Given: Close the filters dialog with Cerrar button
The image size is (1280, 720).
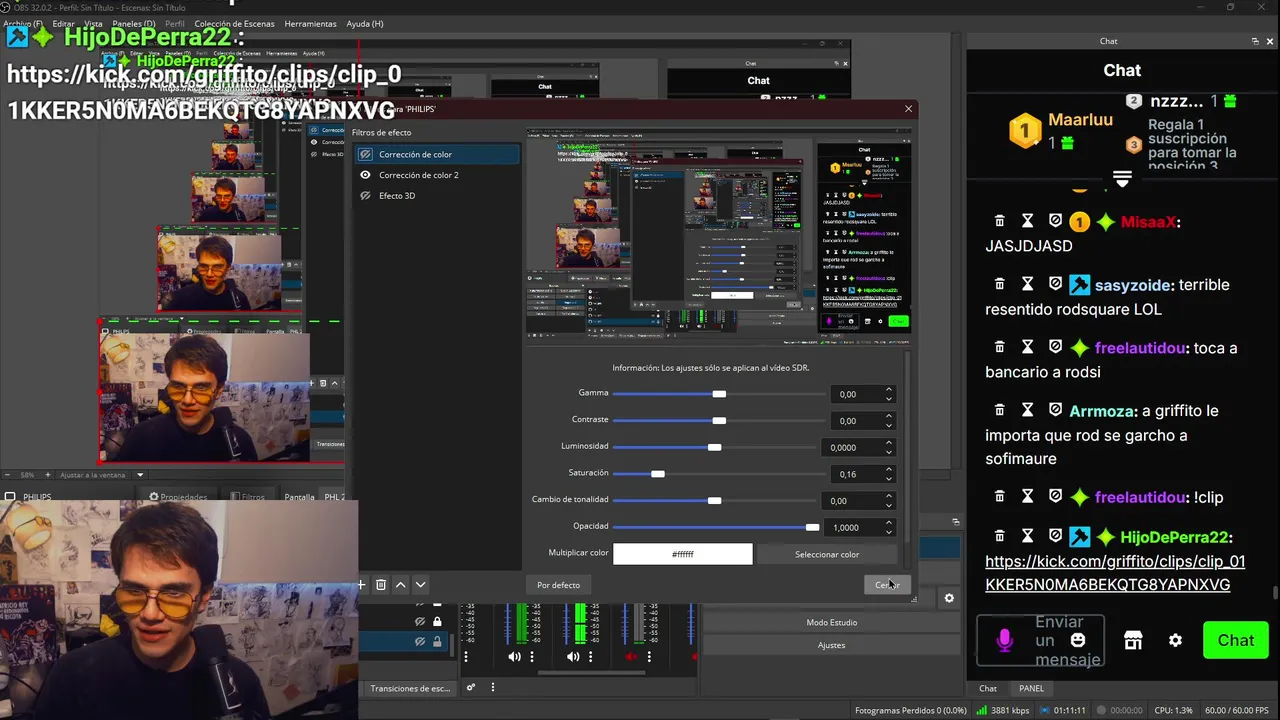Looking at the screenshot, I should [x=887, y=585].
